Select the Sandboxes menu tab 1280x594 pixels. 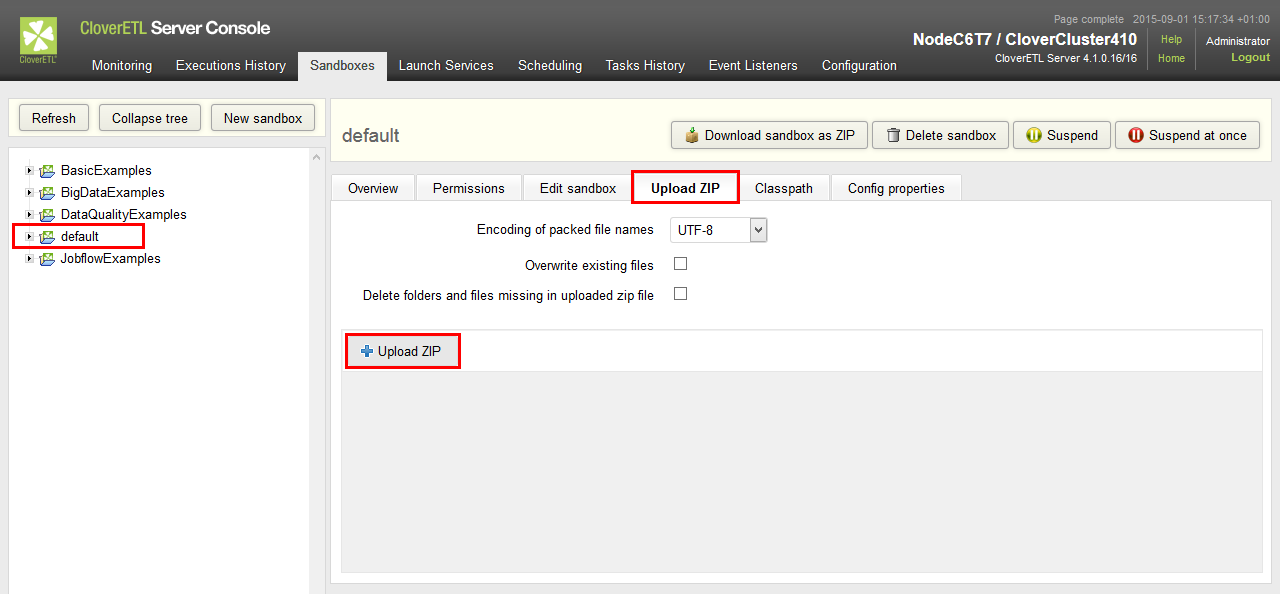[x=342, y=65]
